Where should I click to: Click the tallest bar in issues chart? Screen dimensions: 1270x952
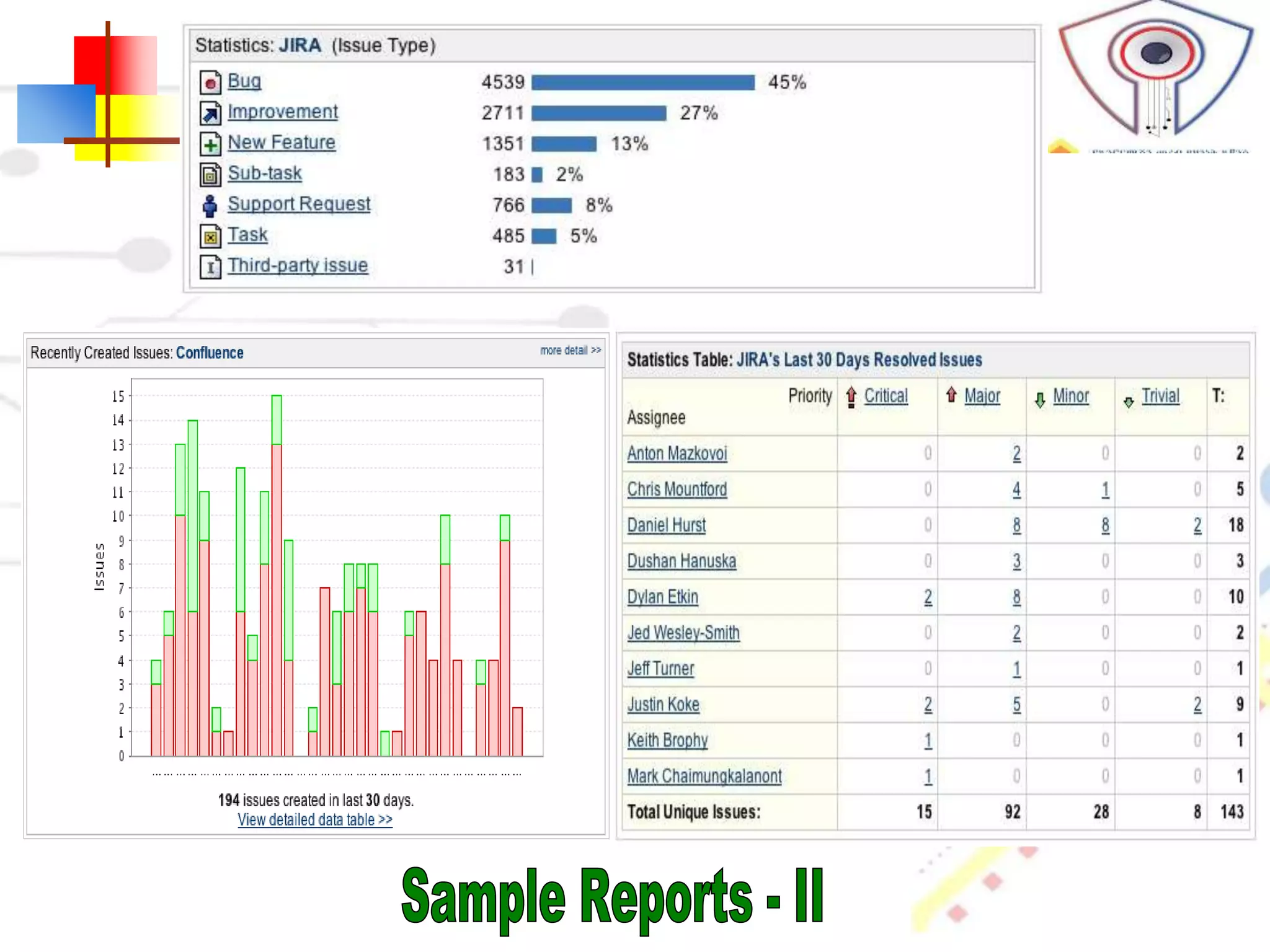[x=277, y=576]
